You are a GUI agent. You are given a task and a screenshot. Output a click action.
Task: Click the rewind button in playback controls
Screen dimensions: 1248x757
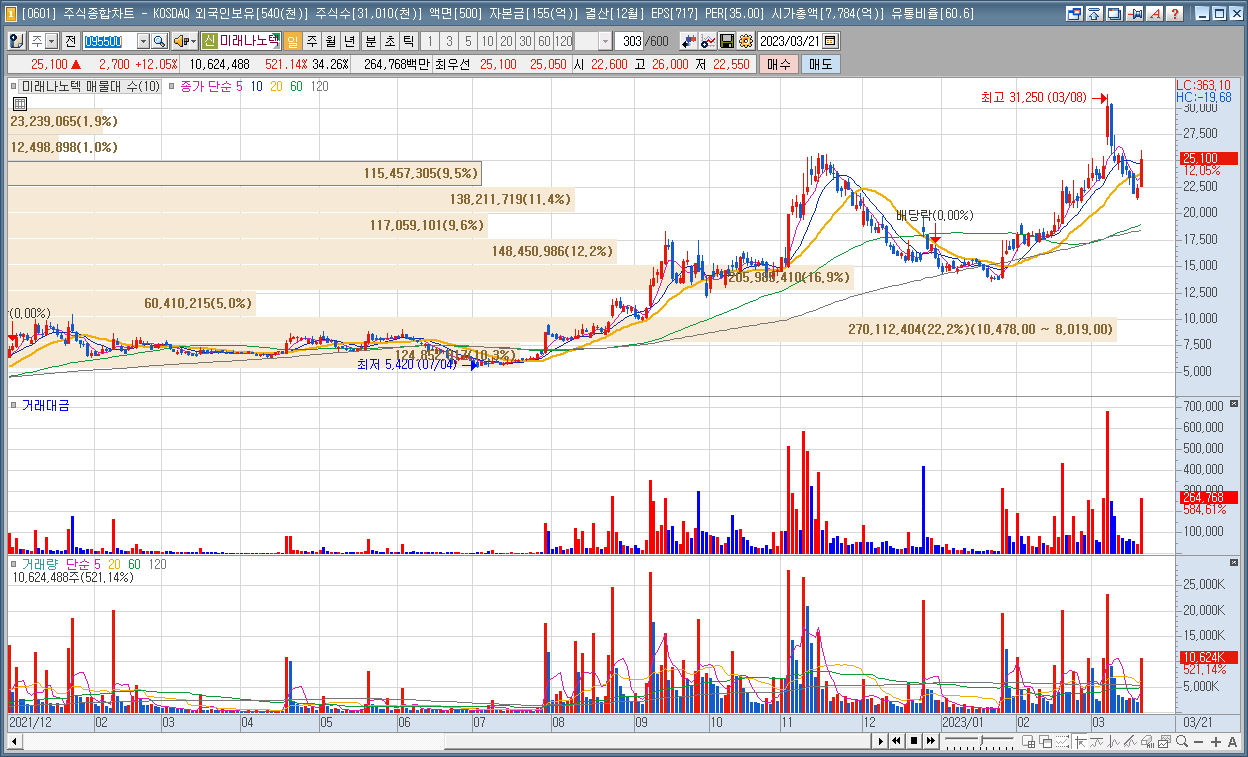(x=897, y=741)
